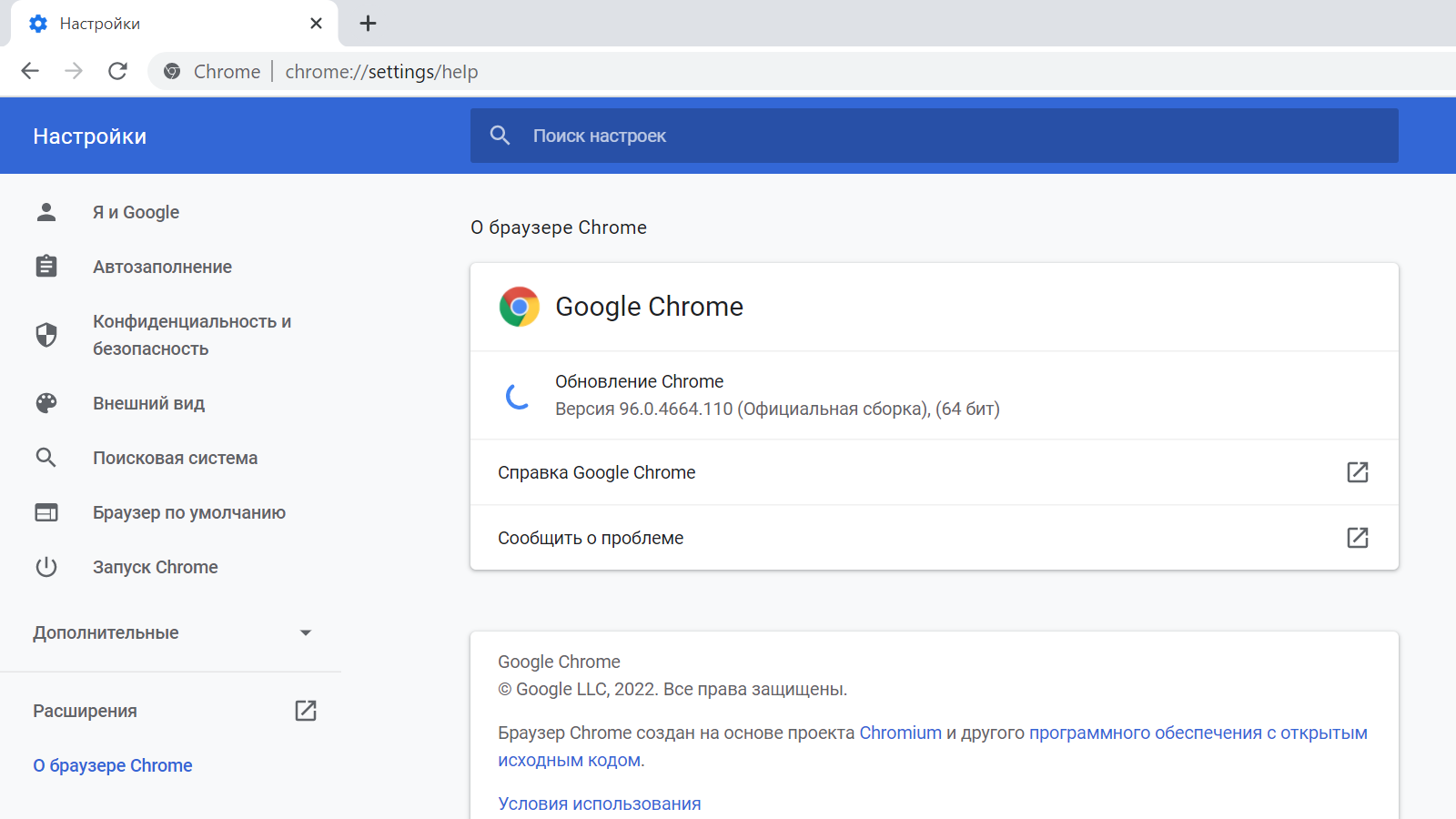Click the Настройки header title
Image resolution: width=1456 pixels, height=819 pixels.
pyautogui.click(x=90, y=136)
